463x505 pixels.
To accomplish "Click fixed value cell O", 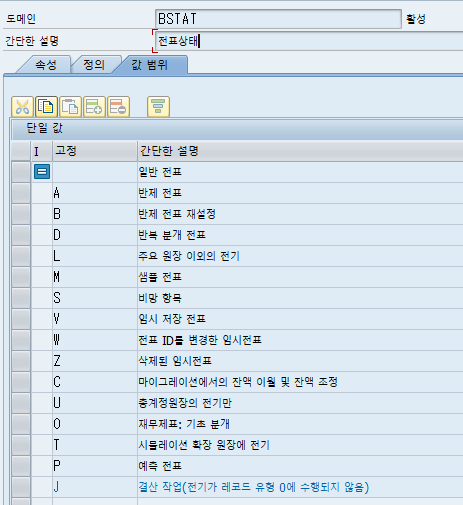I will pyautogui.click(x=95, y=424).
